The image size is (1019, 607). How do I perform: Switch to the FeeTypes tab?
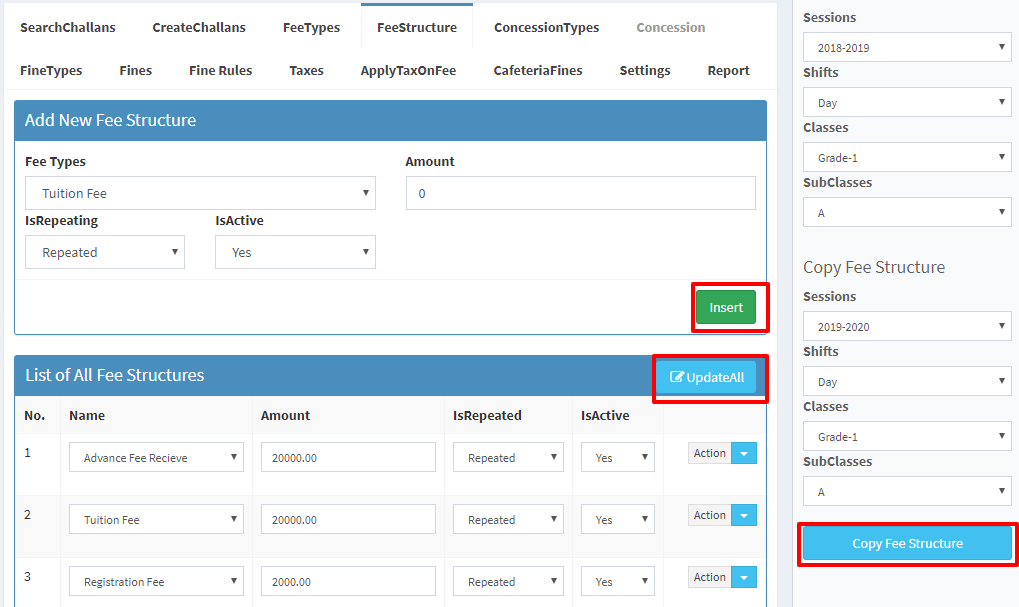(311, 27)
